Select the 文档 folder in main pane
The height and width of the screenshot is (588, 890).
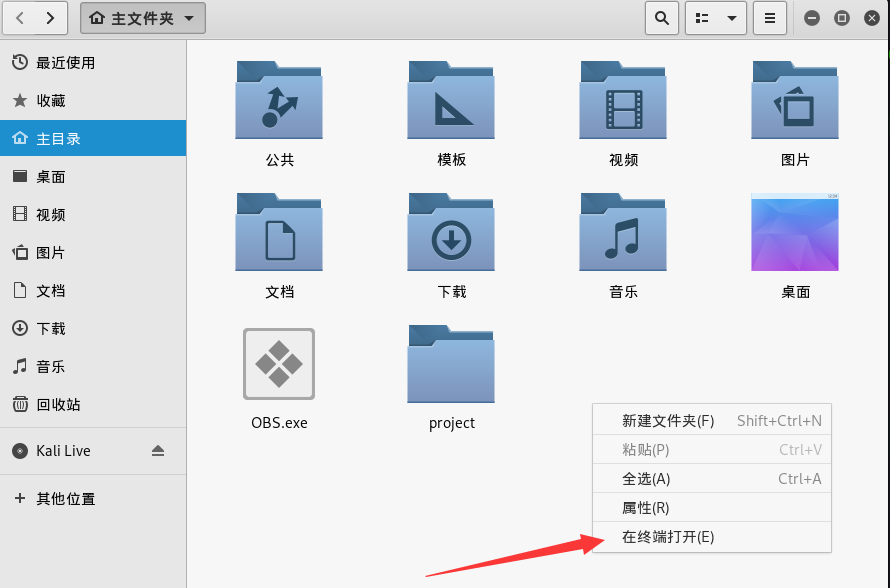tap(279, 232)
